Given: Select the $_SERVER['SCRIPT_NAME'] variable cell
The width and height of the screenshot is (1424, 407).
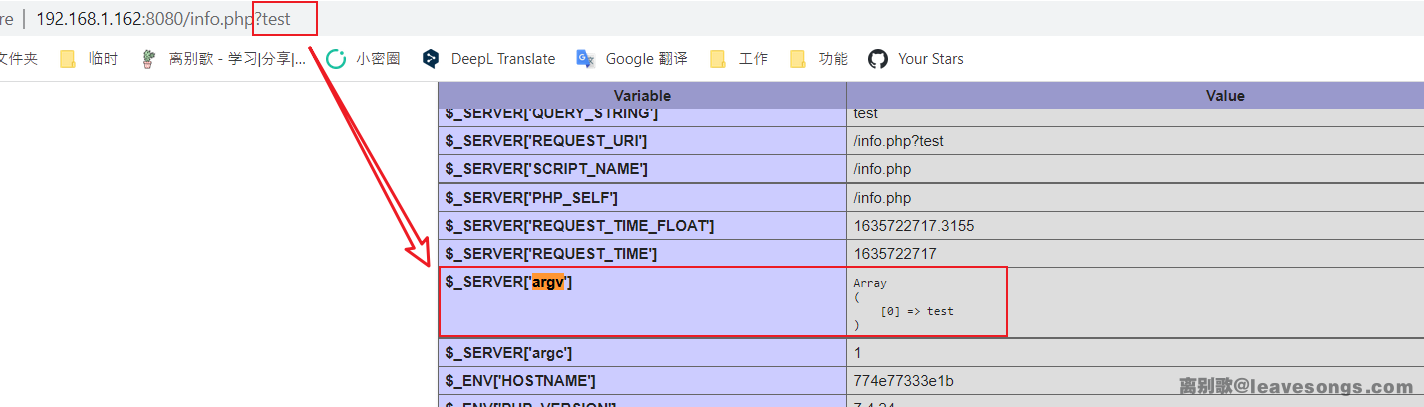Looking at the screenshot, I should pos(547,169).
